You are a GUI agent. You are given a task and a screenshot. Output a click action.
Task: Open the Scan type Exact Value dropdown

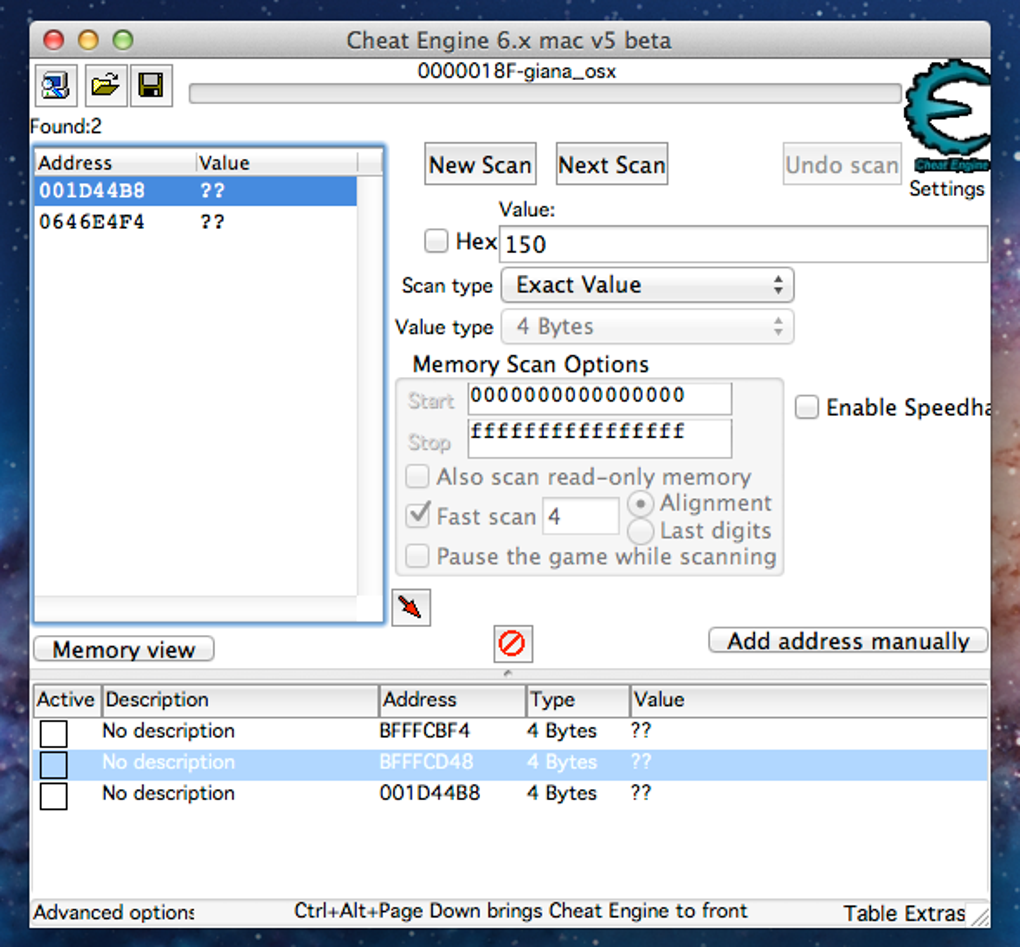pos(647,285)
